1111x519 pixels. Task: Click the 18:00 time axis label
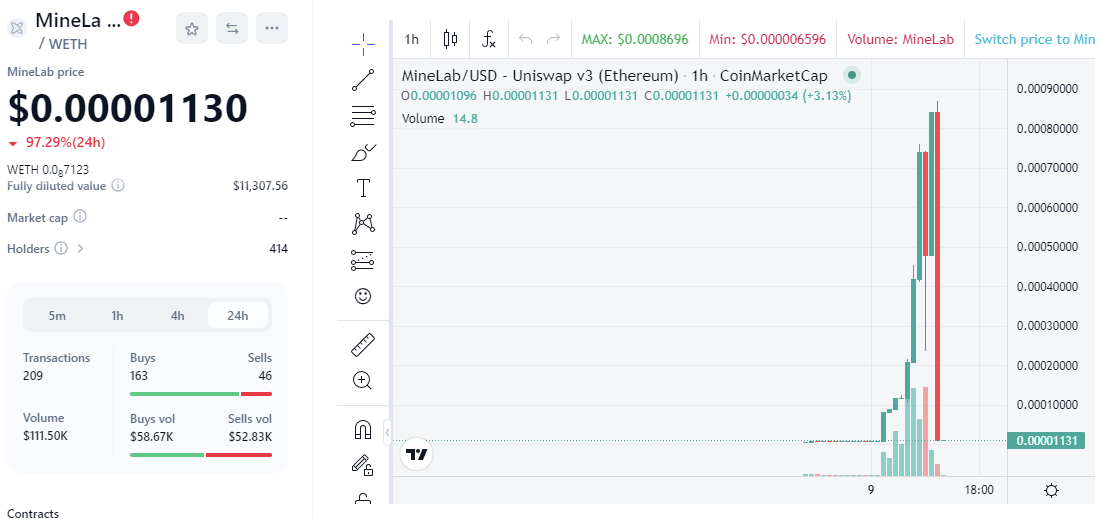click(979, 489)
